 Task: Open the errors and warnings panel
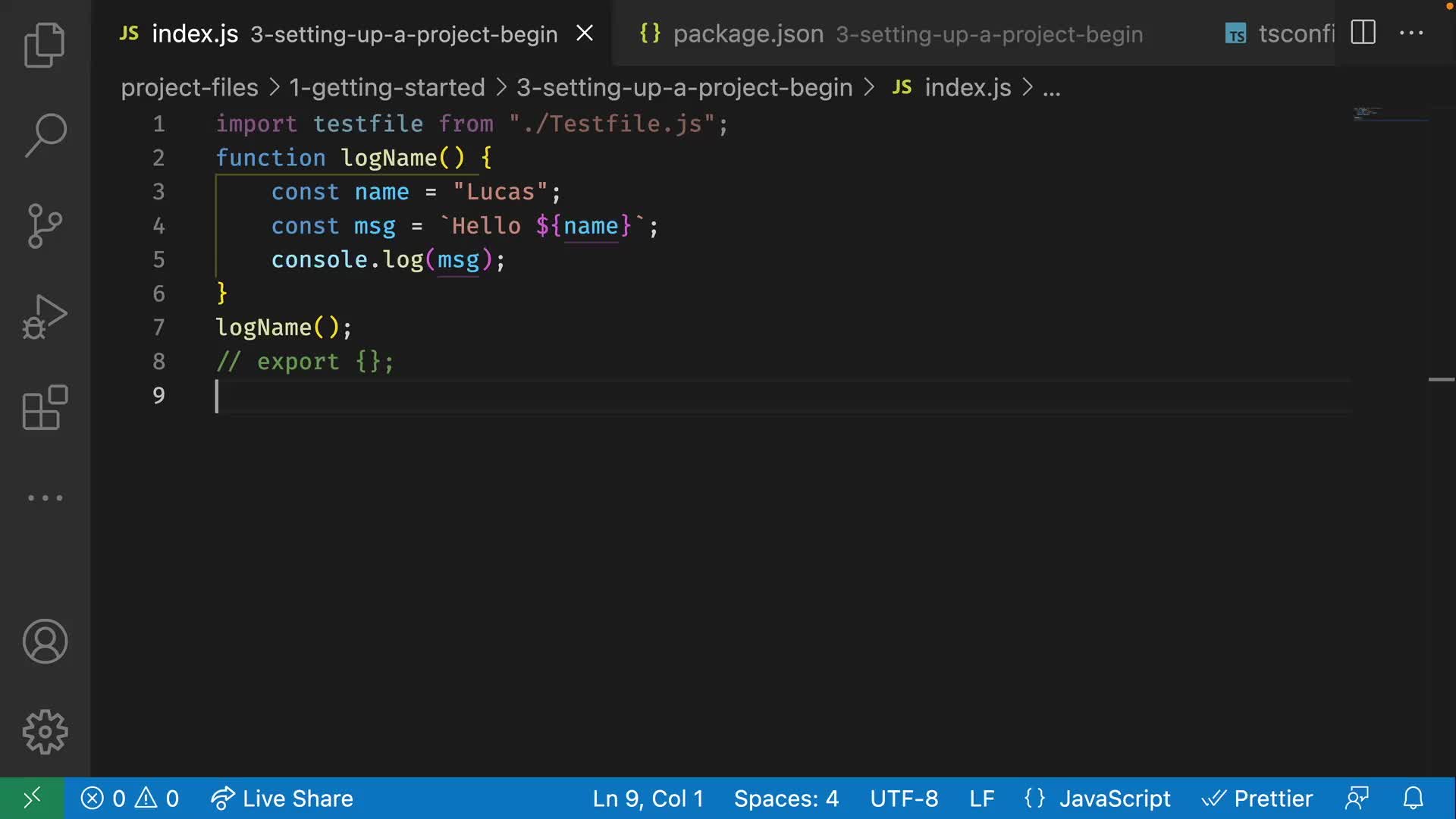point(130,799)
